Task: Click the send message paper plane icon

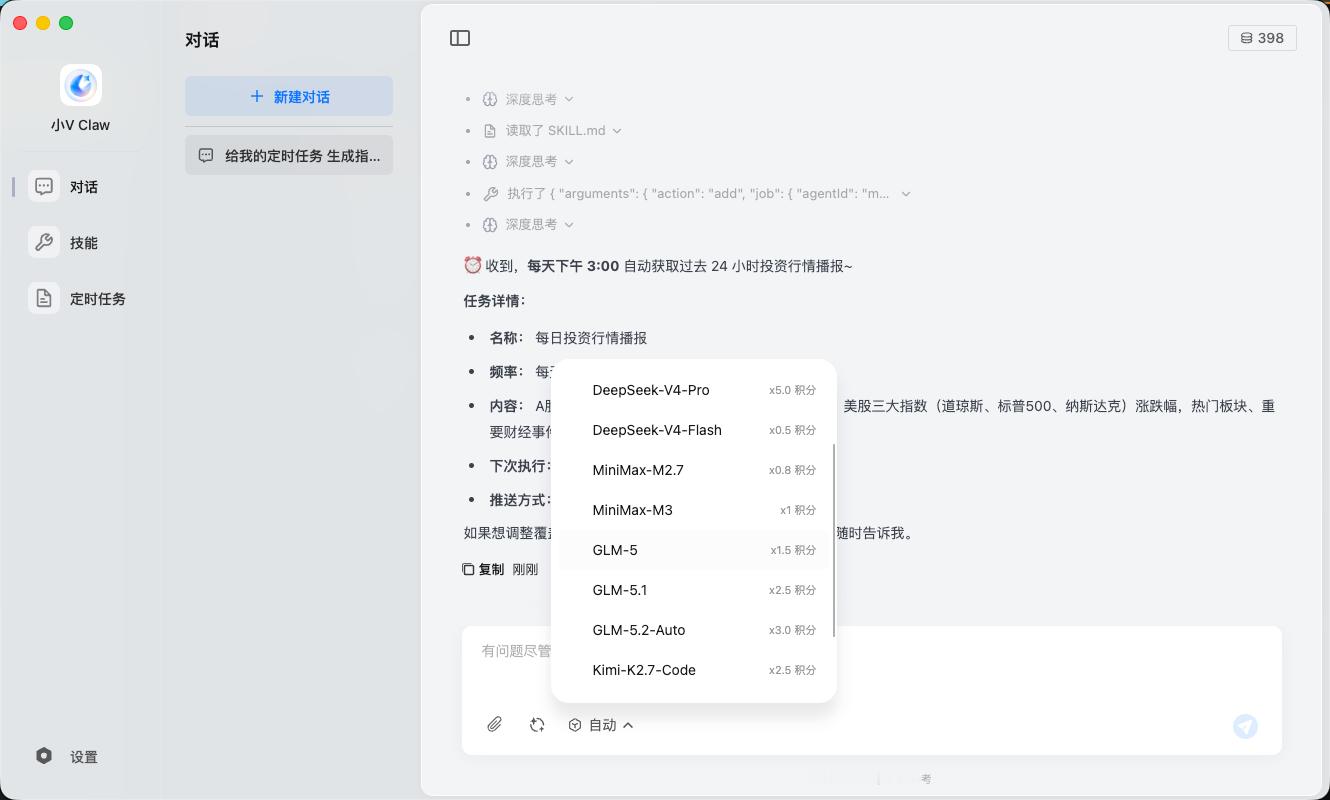Action: (x=1245, y=726)
